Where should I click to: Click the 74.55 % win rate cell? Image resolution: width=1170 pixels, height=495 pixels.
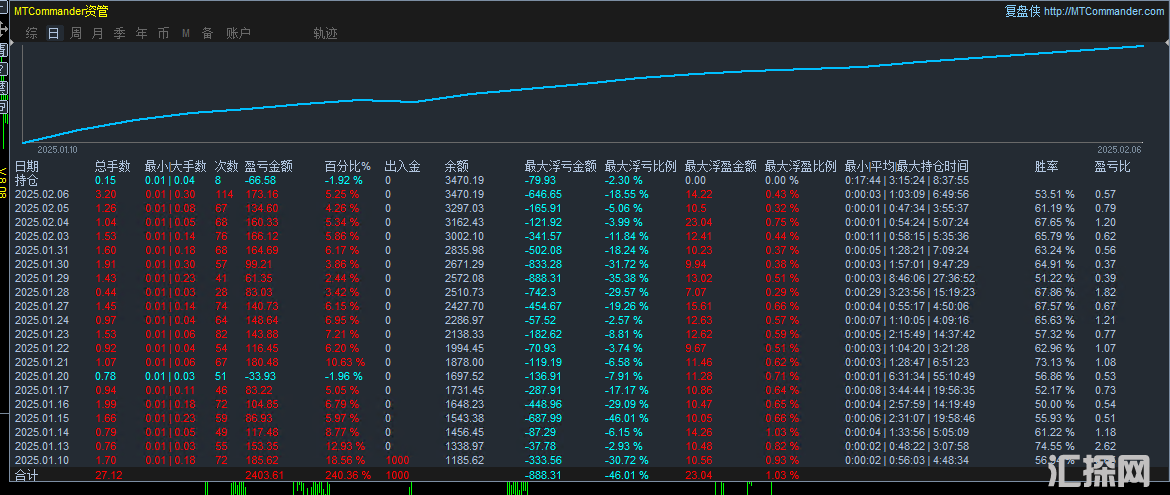[x=1054, y=446]
